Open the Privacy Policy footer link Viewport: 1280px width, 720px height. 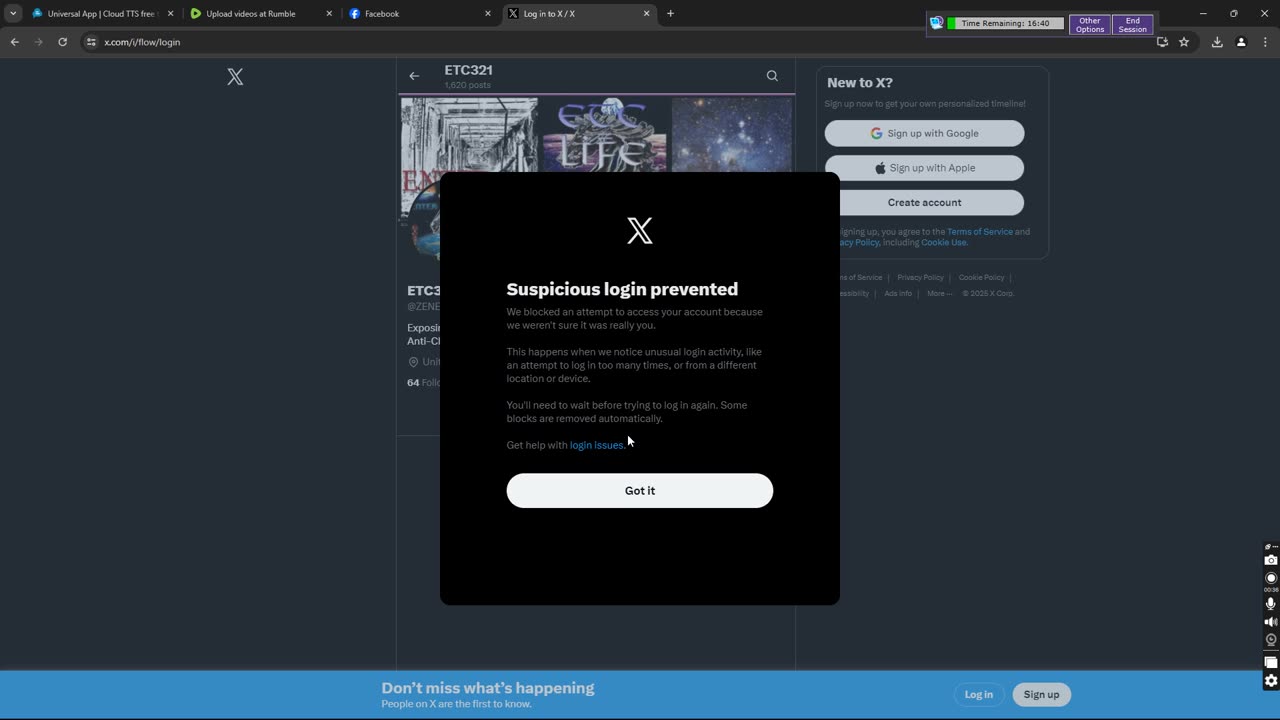point(920,278)
